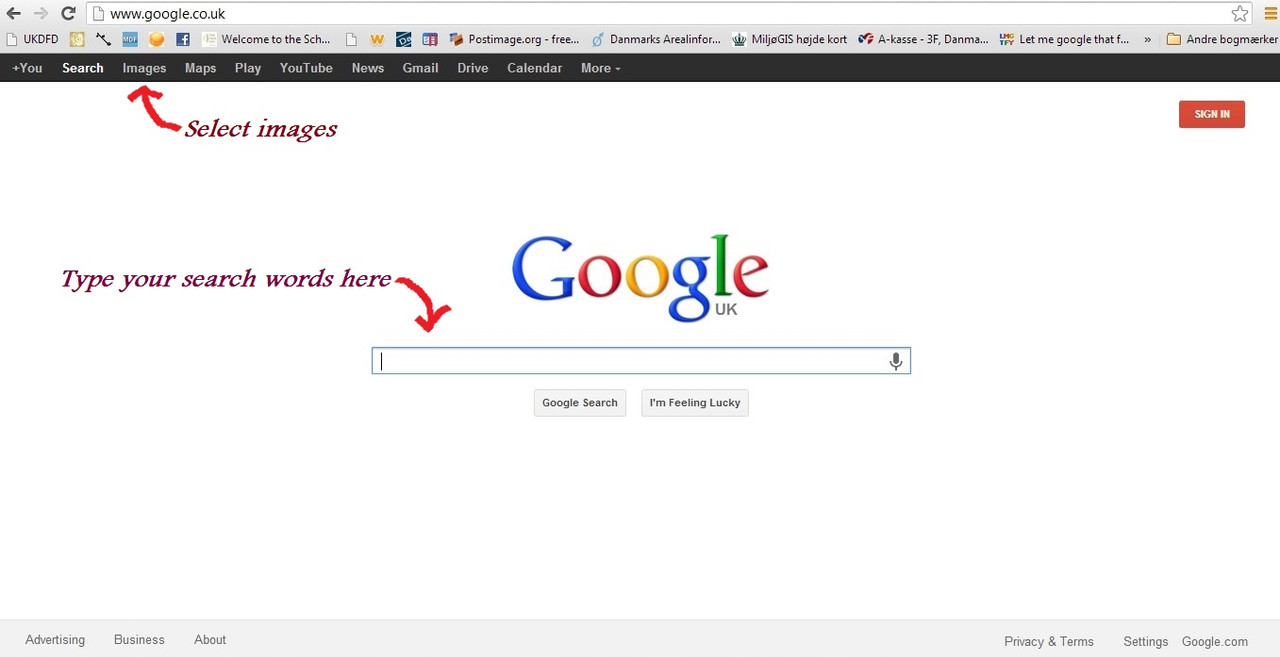Image resolution: width=1280 pixels, height=657 pixels.
Task: Click the Google Search button
Action: point(580,403)
